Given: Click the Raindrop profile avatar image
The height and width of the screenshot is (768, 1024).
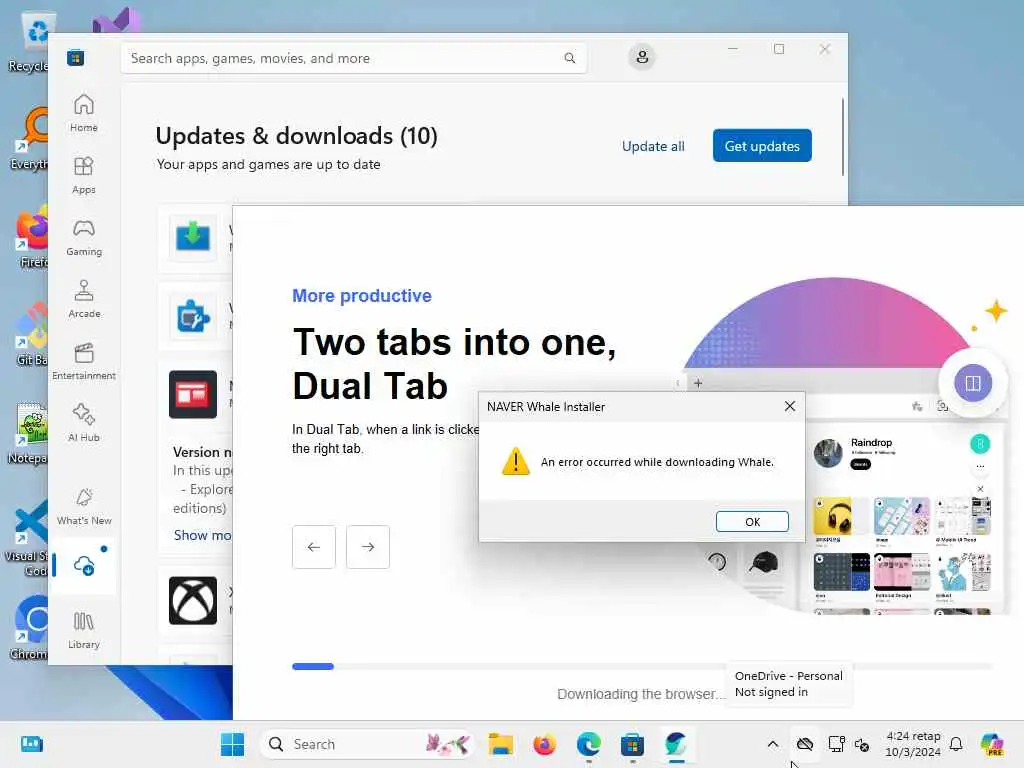Looking at the screenshot, I should point(828,453).
